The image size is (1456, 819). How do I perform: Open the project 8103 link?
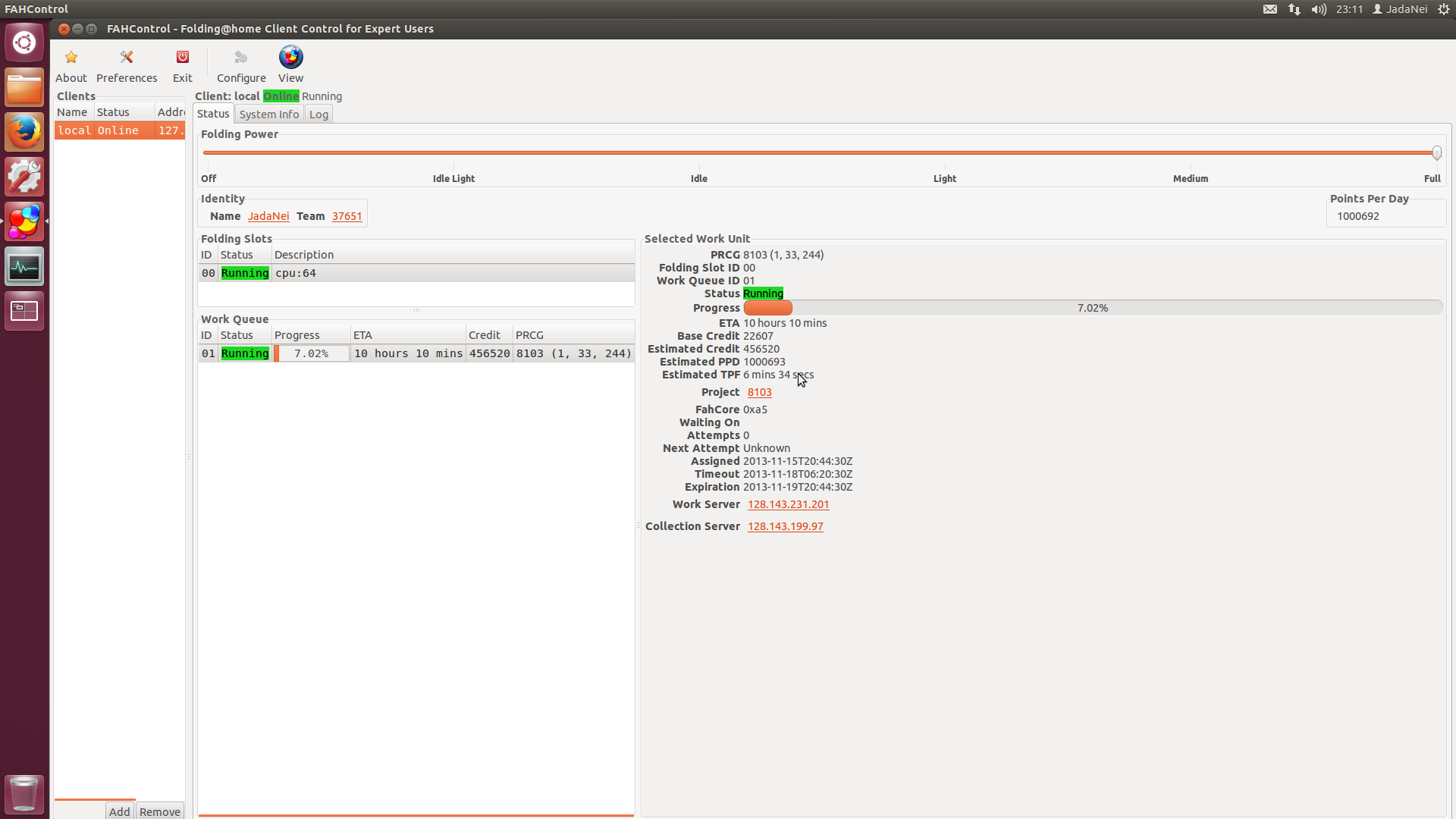[x=759, y=392]
